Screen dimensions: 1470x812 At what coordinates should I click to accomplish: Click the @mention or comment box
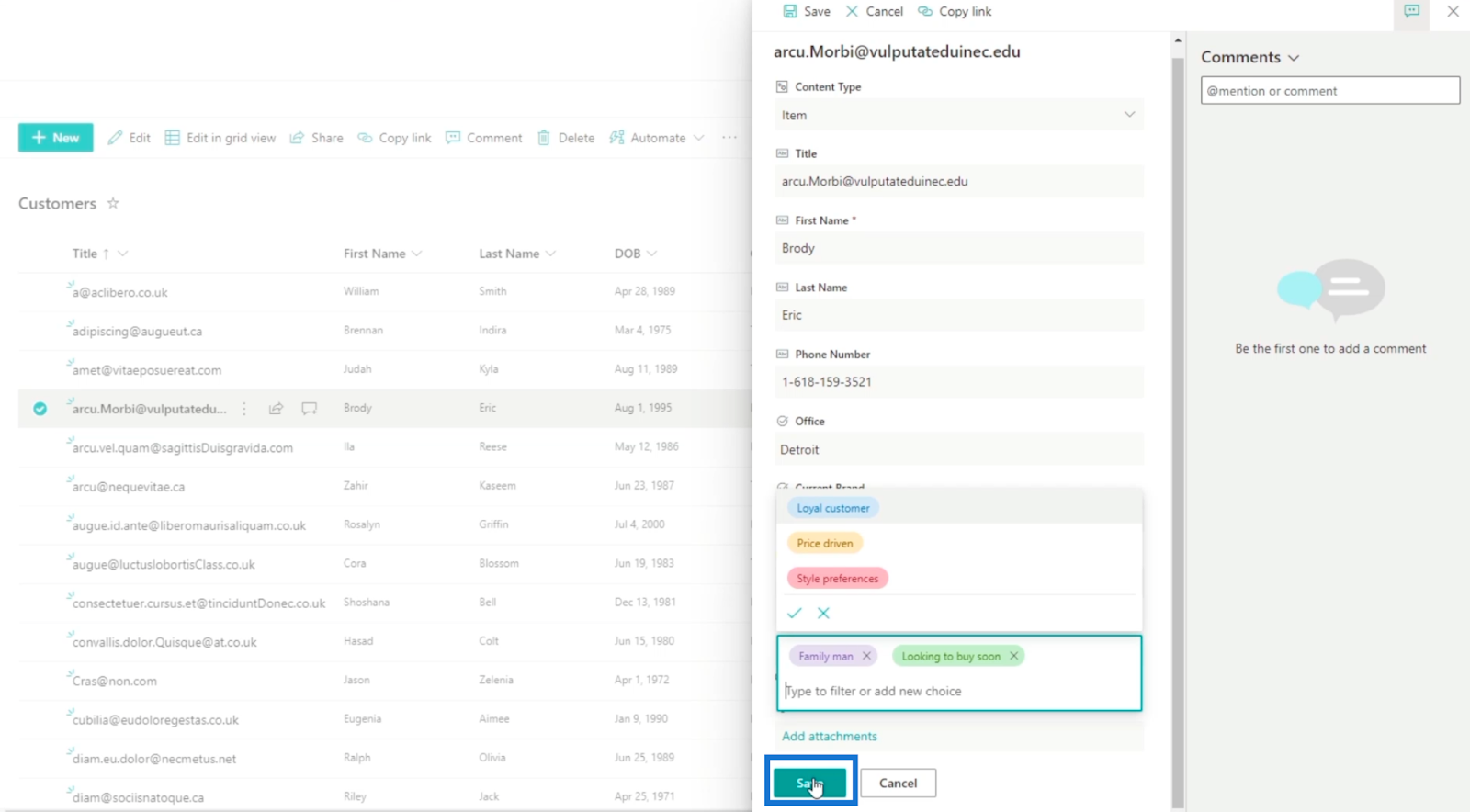click(x=1329, y=90)
